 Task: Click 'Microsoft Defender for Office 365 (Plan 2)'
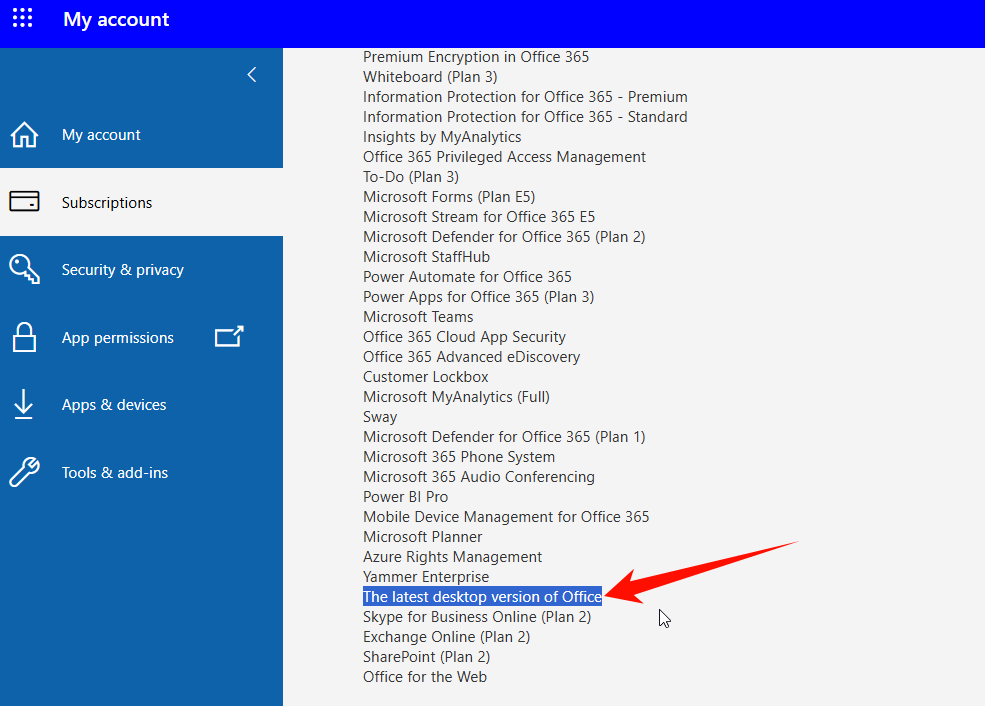pos(504,237)
